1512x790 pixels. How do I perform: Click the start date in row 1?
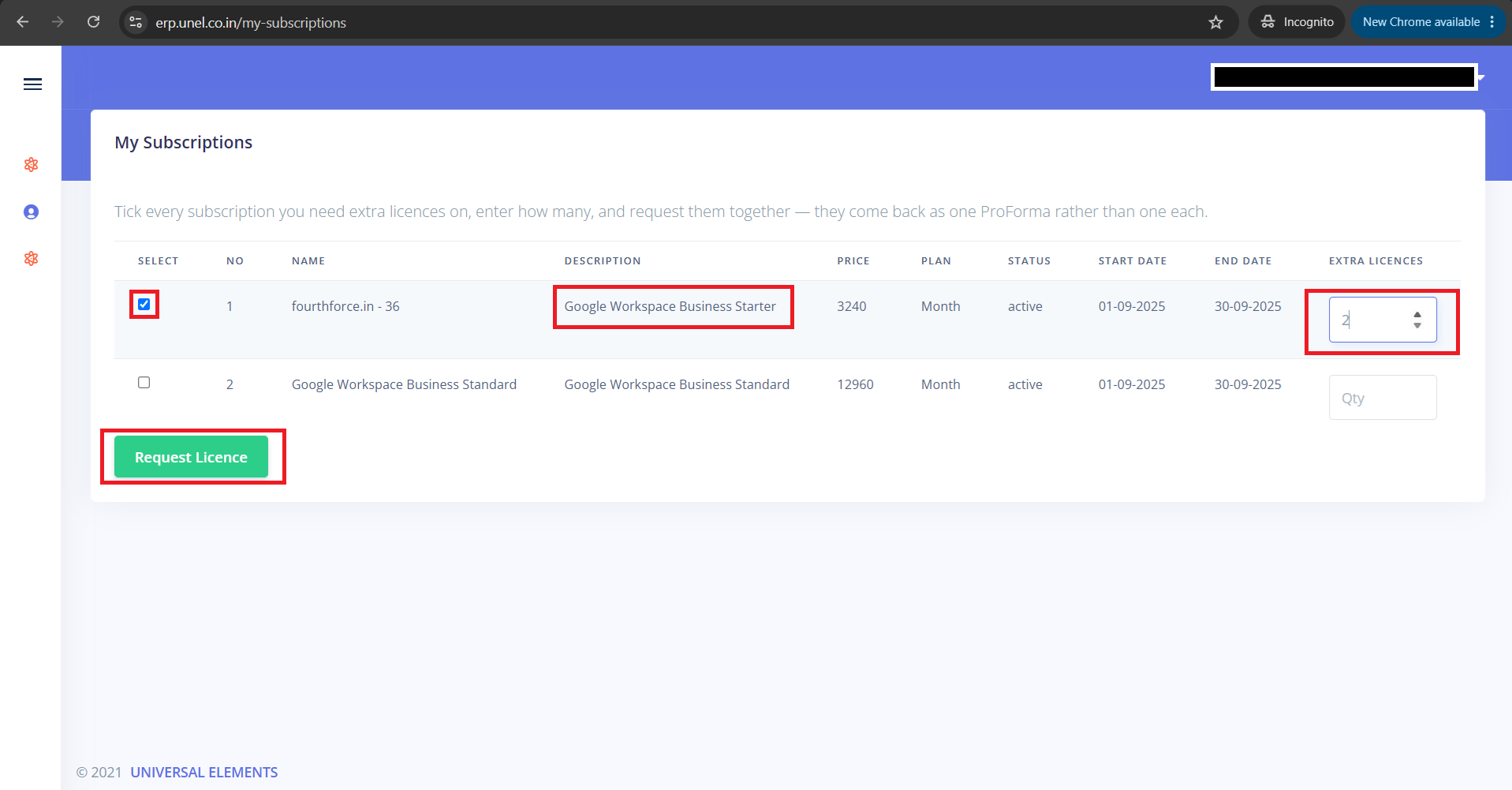point(1132,306)
